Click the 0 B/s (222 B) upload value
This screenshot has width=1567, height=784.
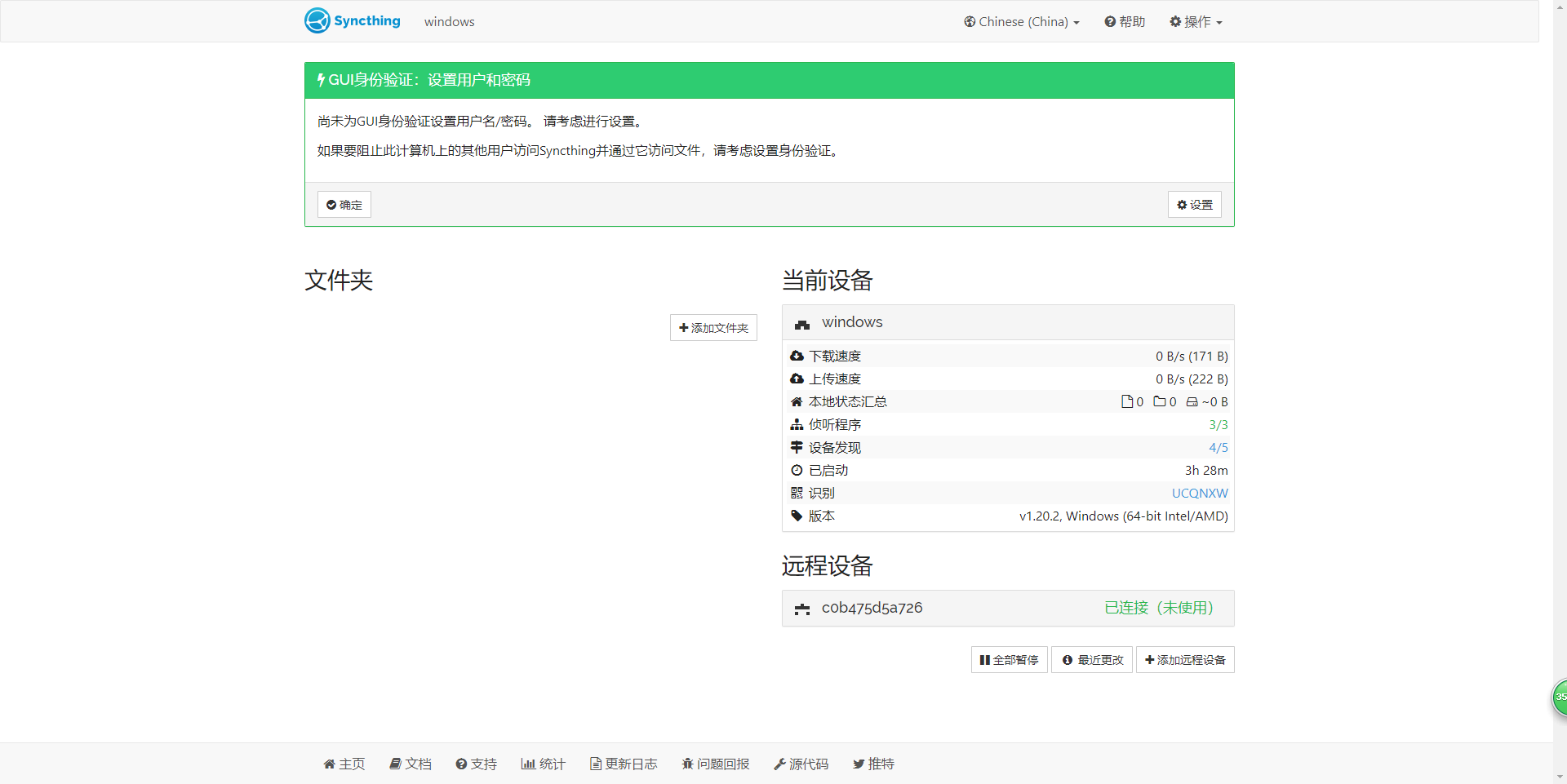(x=1192, y=379)
